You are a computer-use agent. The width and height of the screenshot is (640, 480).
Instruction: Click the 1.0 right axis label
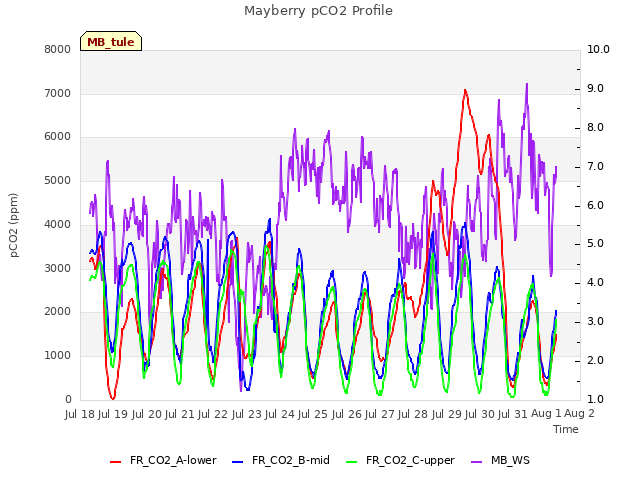click(596, 399)
